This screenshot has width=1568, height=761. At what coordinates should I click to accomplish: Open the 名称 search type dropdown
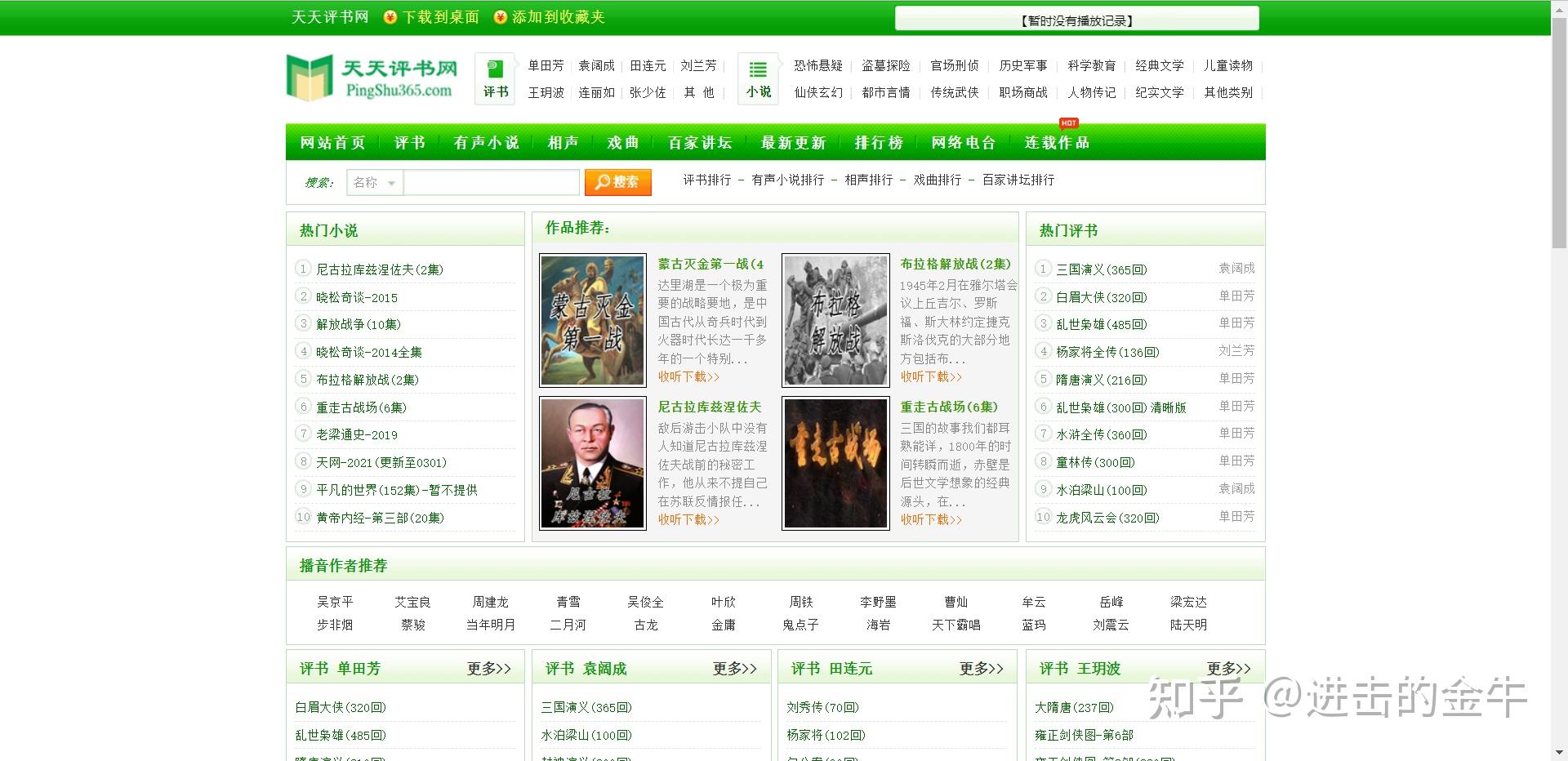[x=375, y=183]
